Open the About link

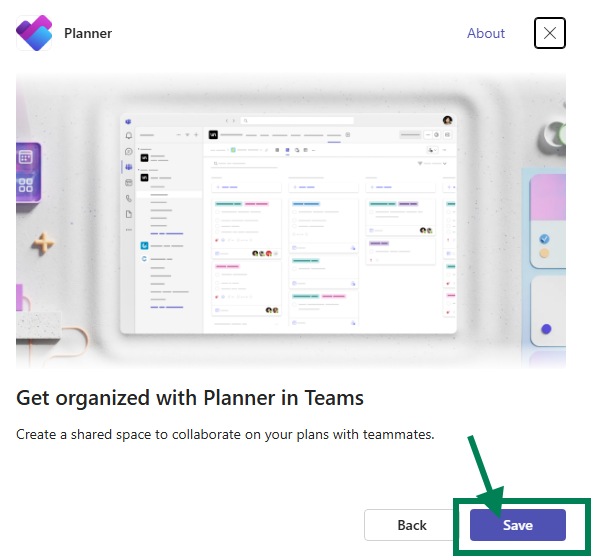[486, 33]
